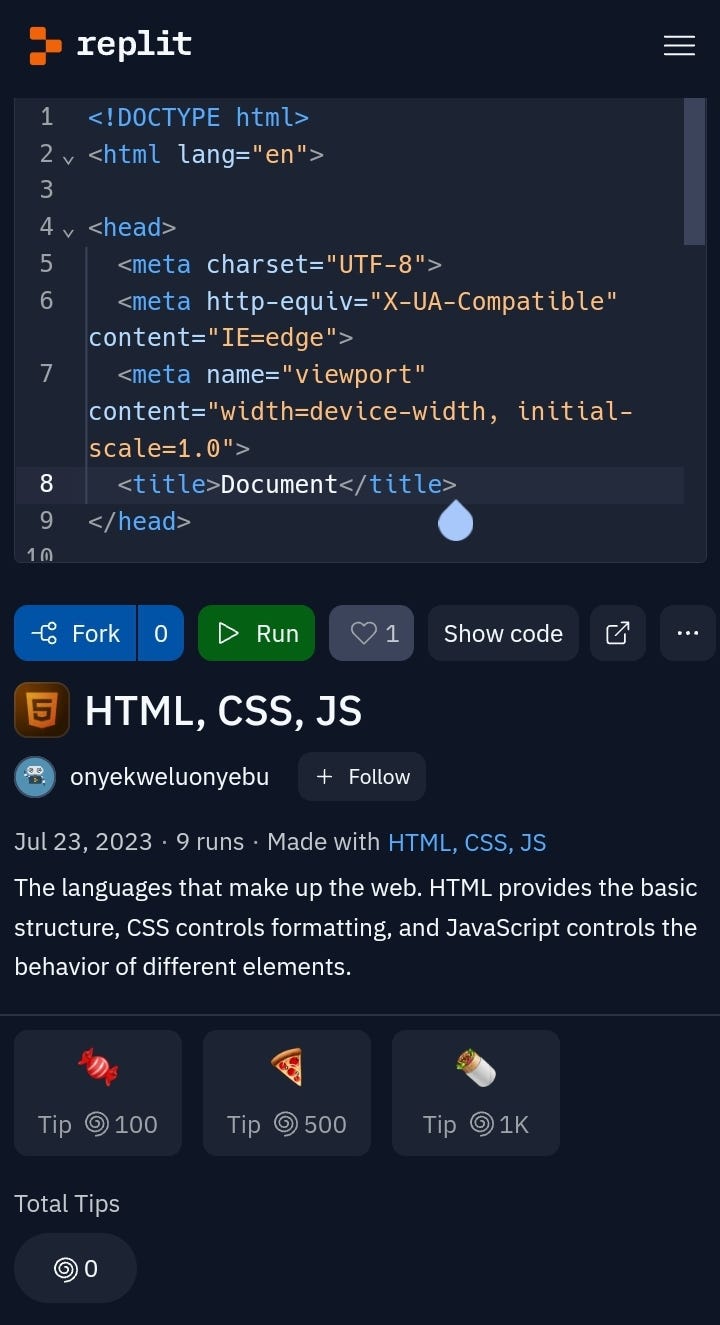Click the cyclone icon in Total Tips
Viewport: 720px width, 1325px height.
coord(63,1268)
